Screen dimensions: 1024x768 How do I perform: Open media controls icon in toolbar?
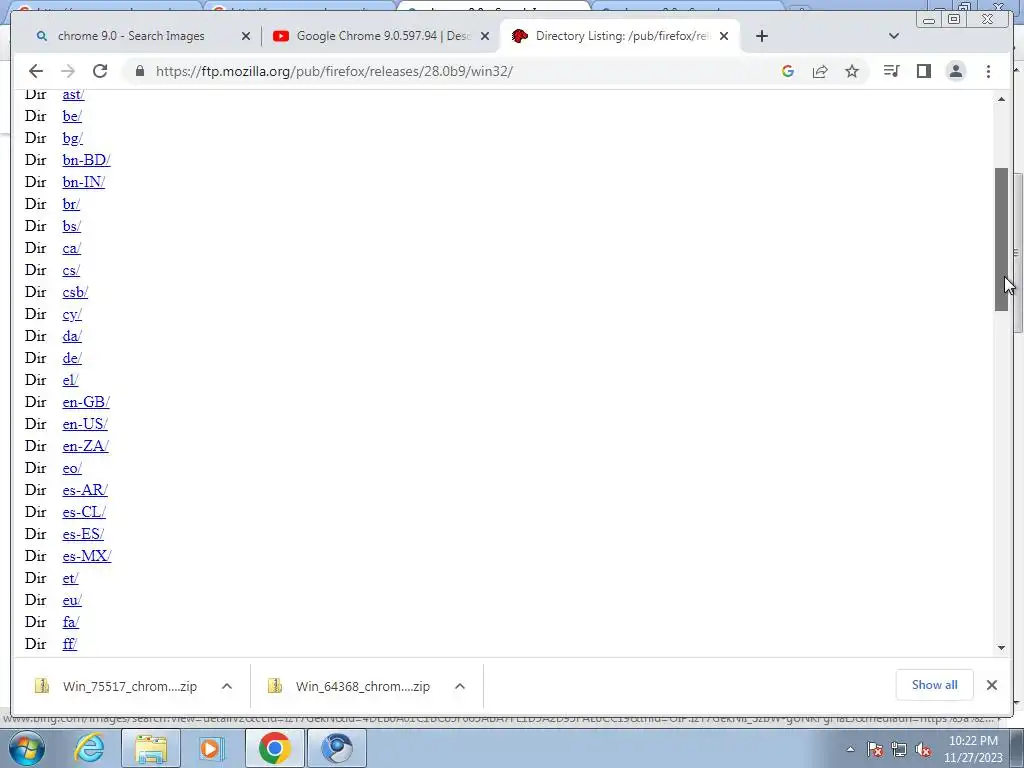891,71
